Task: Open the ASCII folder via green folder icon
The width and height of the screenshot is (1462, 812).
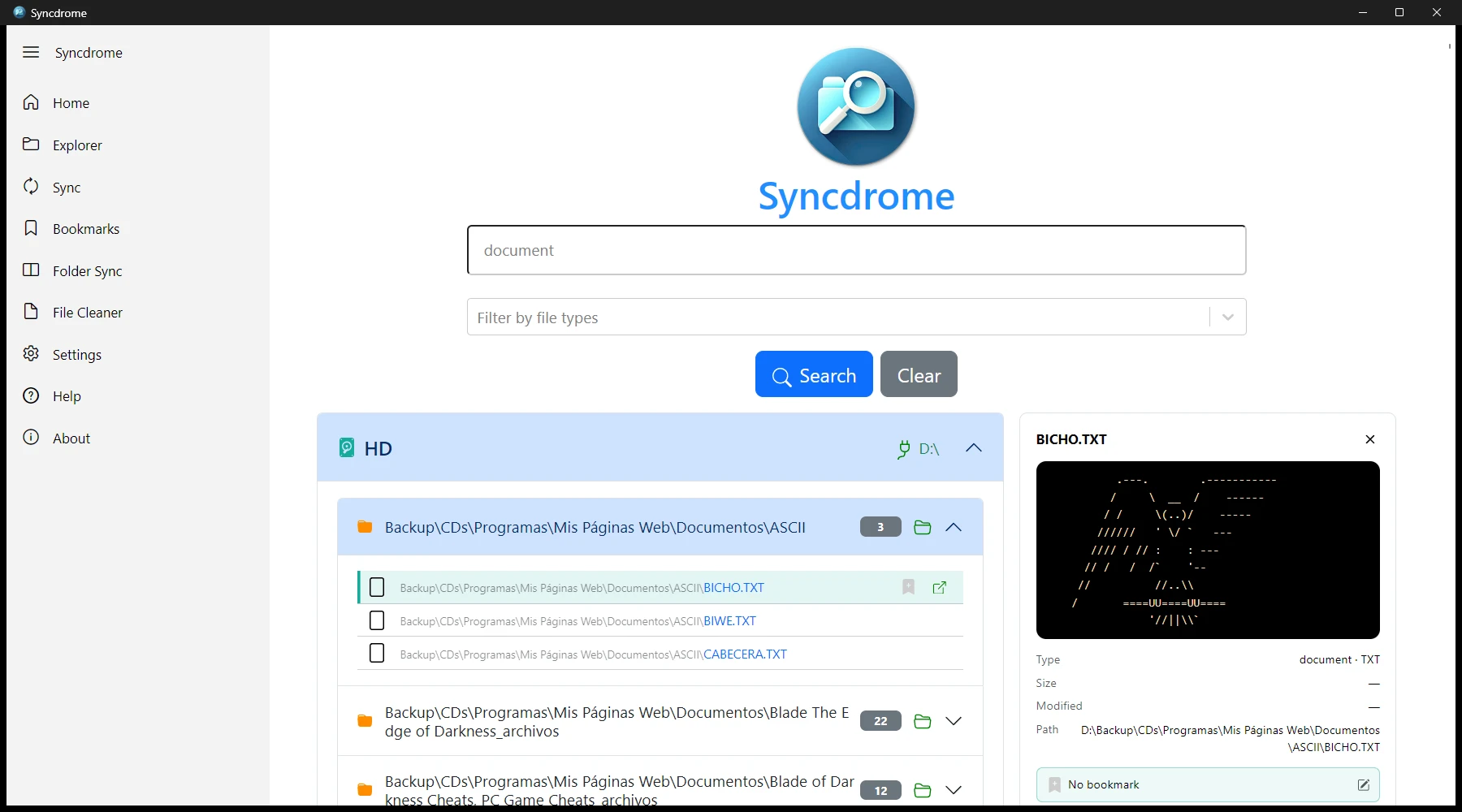Action: click(x=923, y=527)
